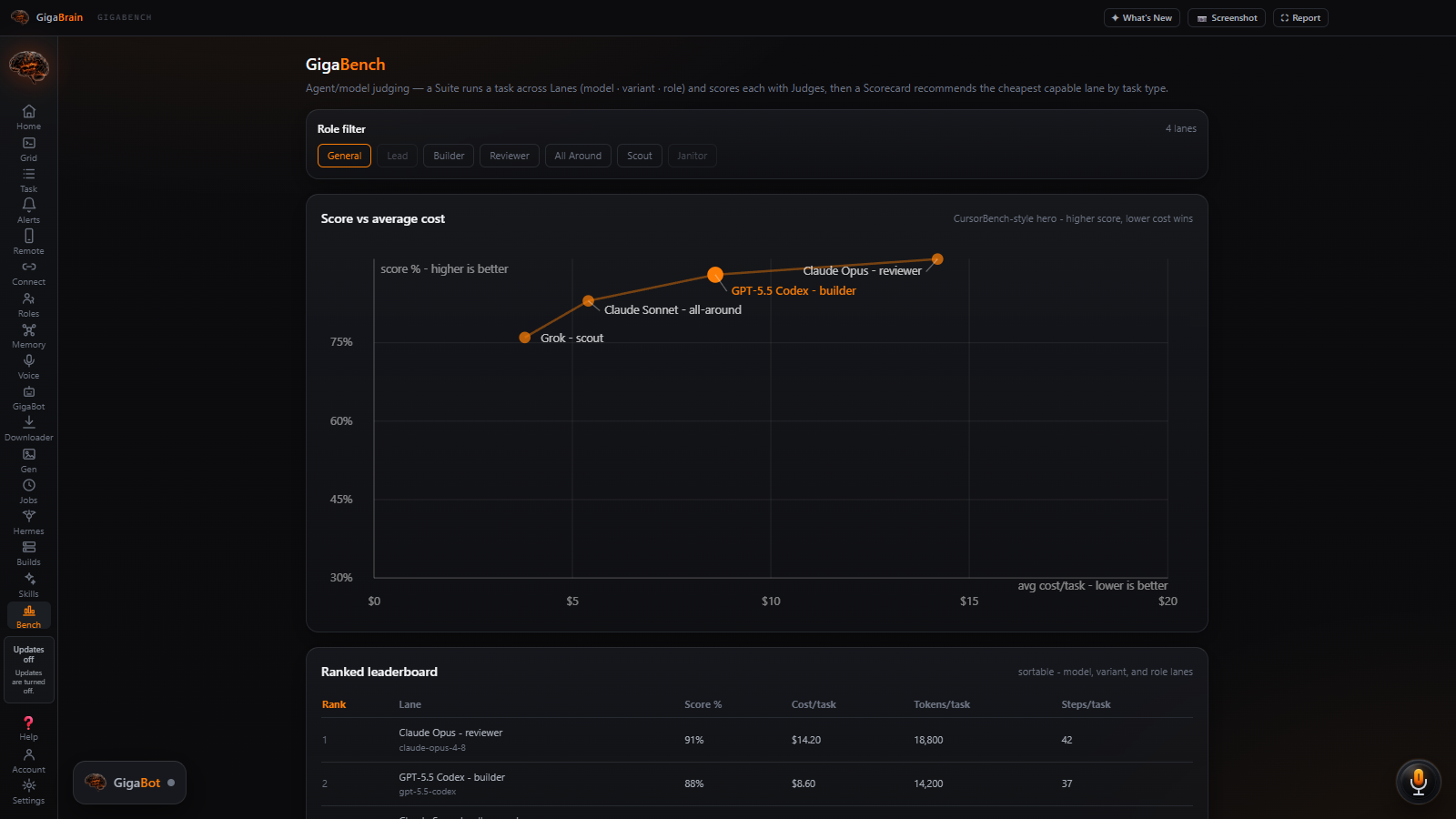Viewport: 1456px width, 819px height.
Task: Click the 4 lanes count label
Action: coord(1181,128)
